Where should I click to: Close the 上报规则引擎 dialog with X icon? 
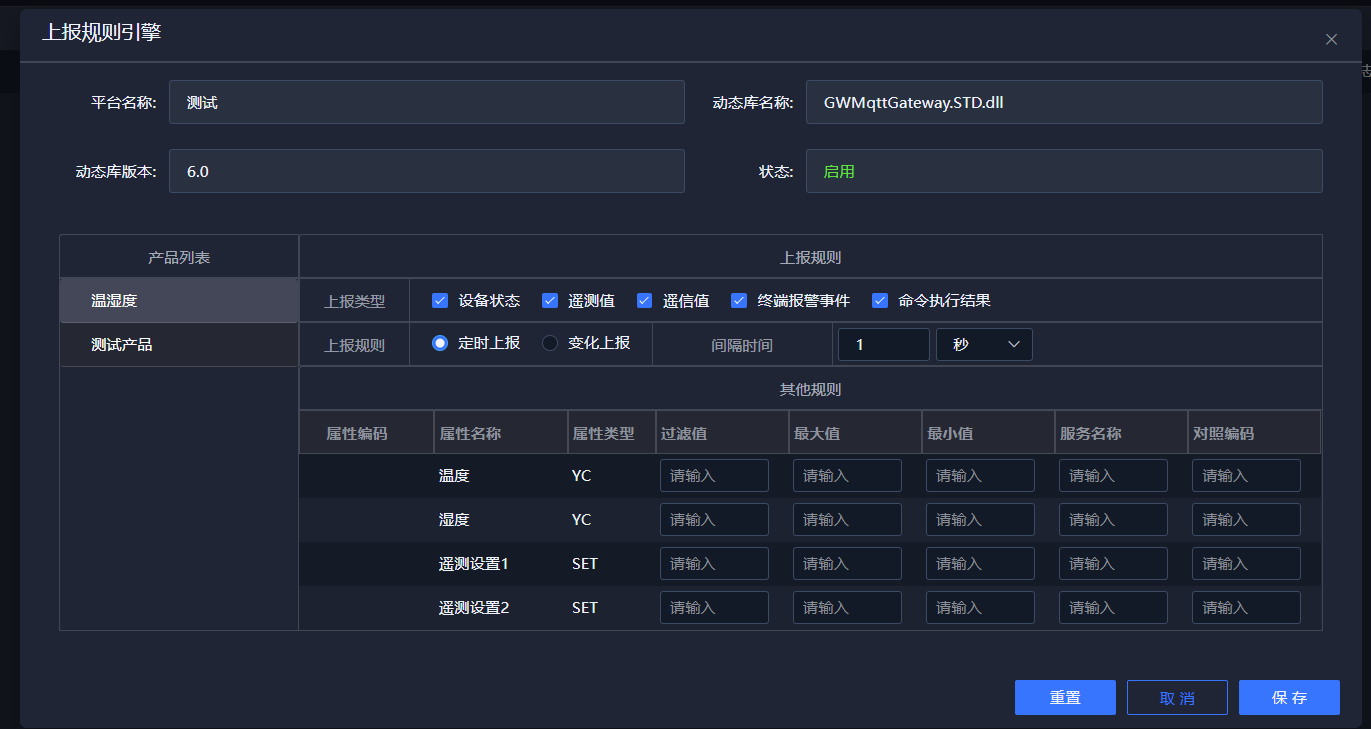(1331, 39)
